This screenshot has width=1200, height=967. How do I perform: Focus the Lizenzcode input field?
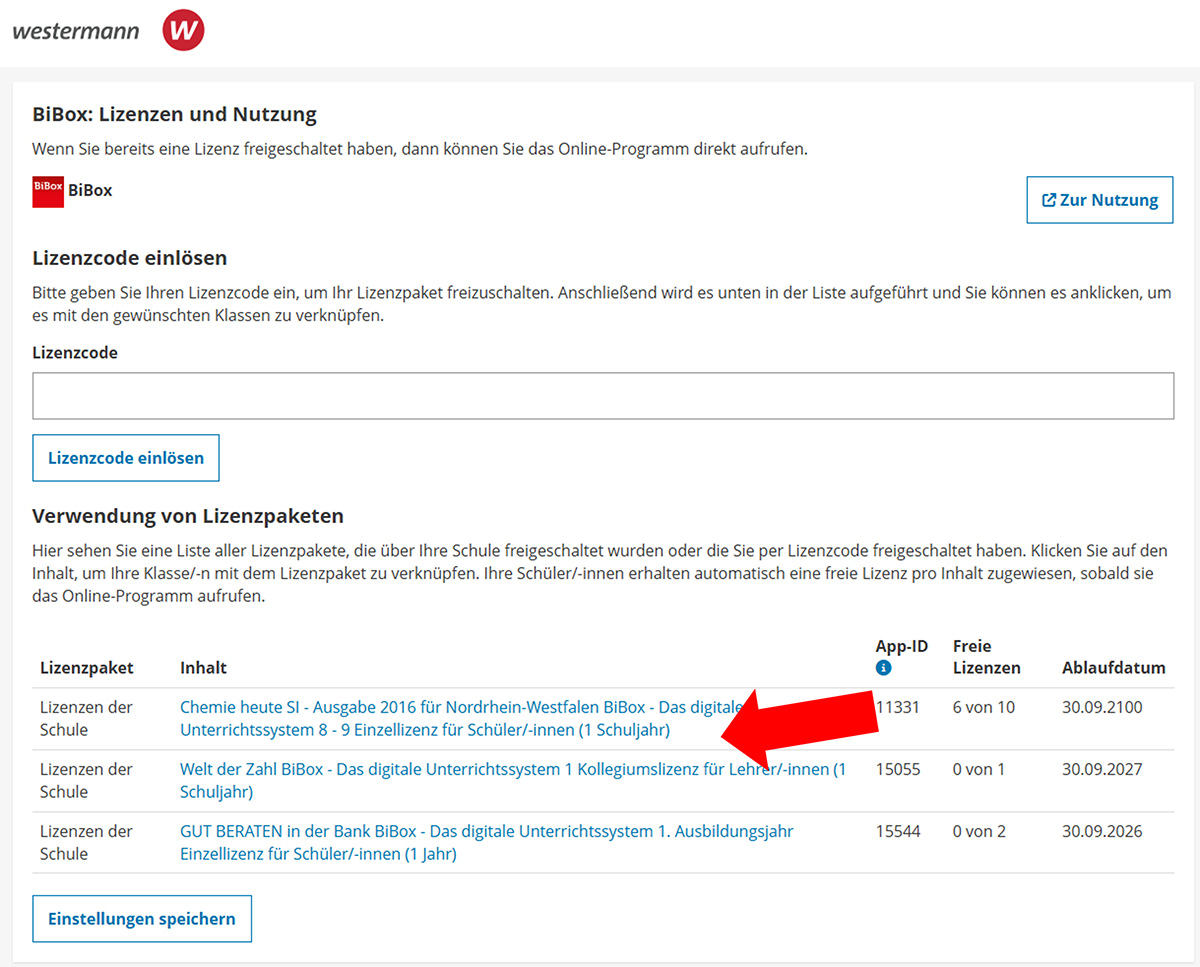[x=603, y=396]
